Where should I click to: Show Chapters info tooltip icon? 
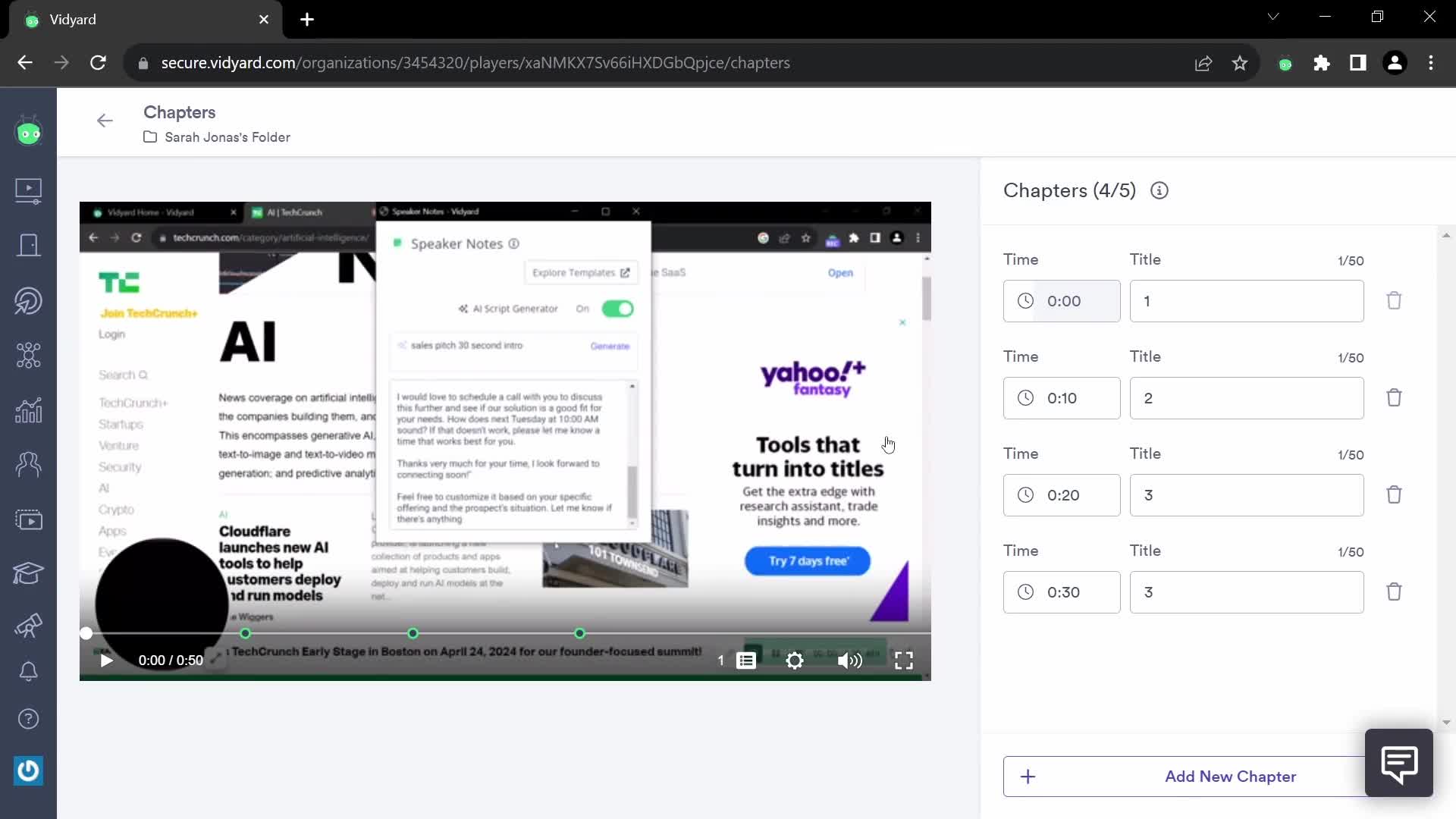click(1159, 190)
